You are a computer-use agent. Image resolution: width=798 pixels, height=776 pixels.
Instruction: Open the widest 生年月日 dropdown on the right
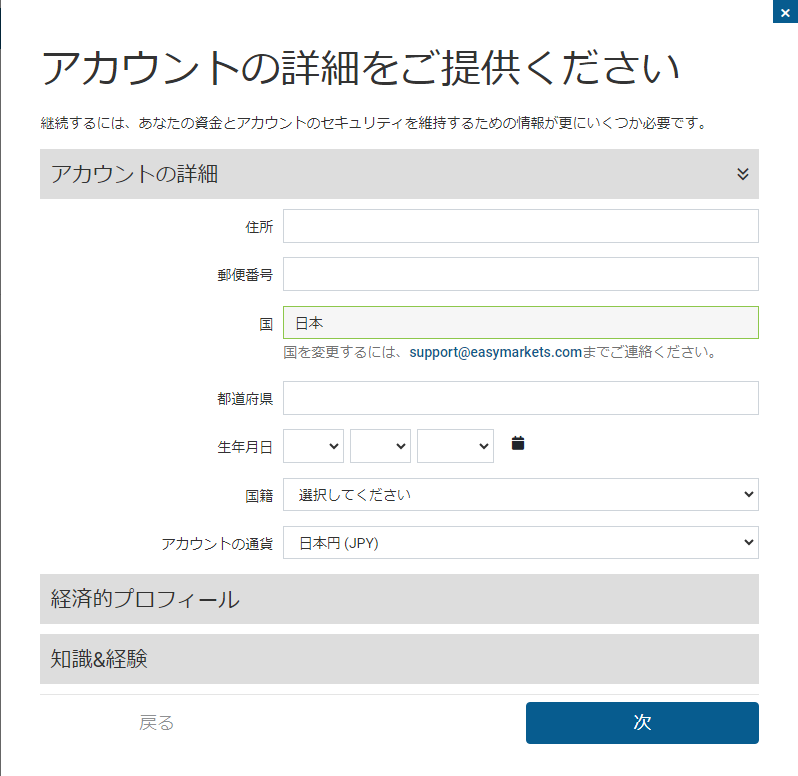[x=455, y=446]
